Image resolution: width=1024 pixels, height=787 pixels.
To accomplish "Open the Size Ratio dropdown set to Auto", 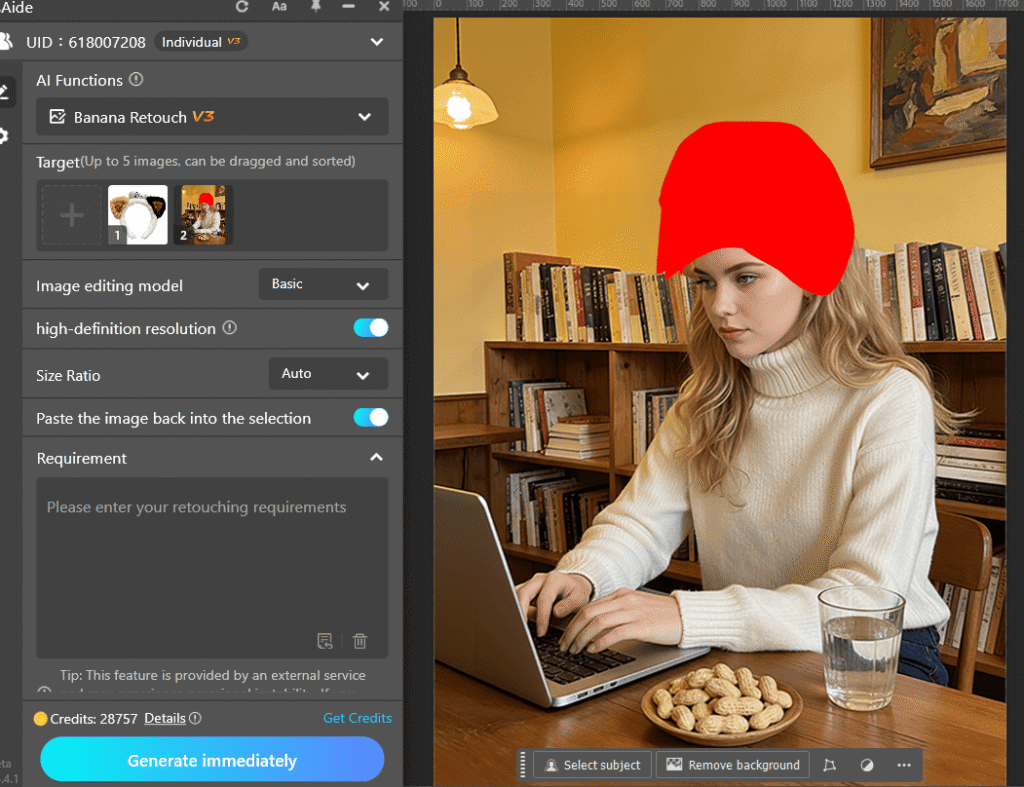I will point(328,373).
